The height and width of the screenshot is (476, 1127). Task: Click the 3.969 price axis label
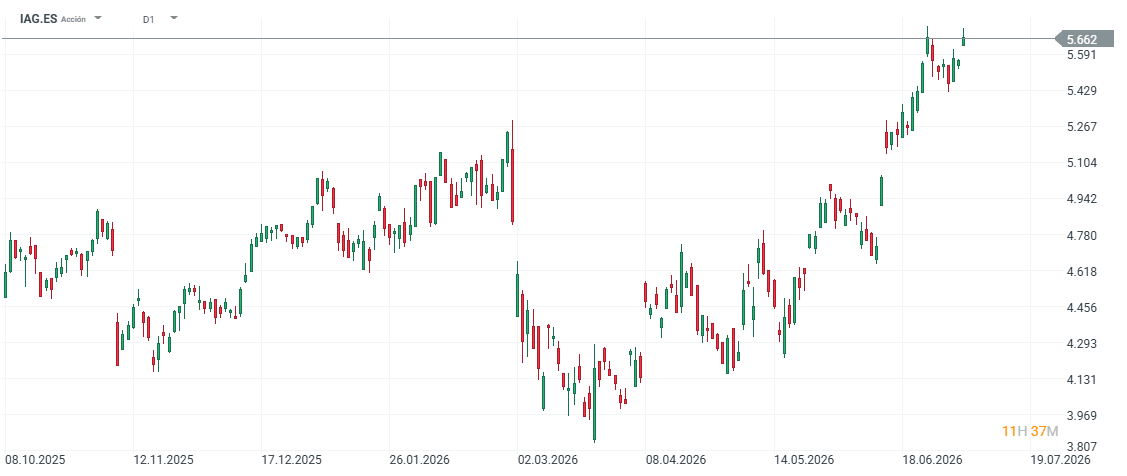pos(1081,415)
